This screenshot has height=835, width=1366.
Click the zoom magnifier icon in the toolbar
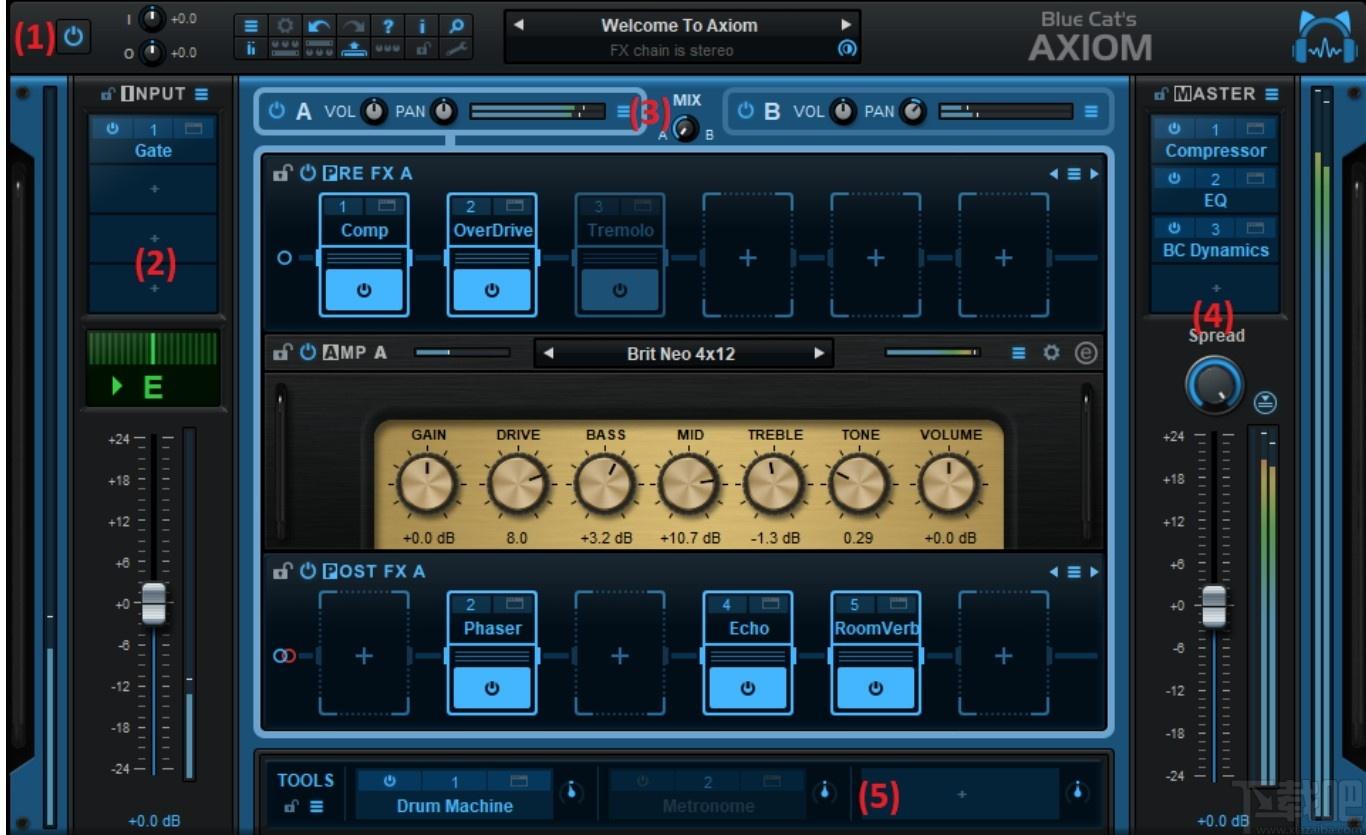pyautogui.click(x=457, y=26)
